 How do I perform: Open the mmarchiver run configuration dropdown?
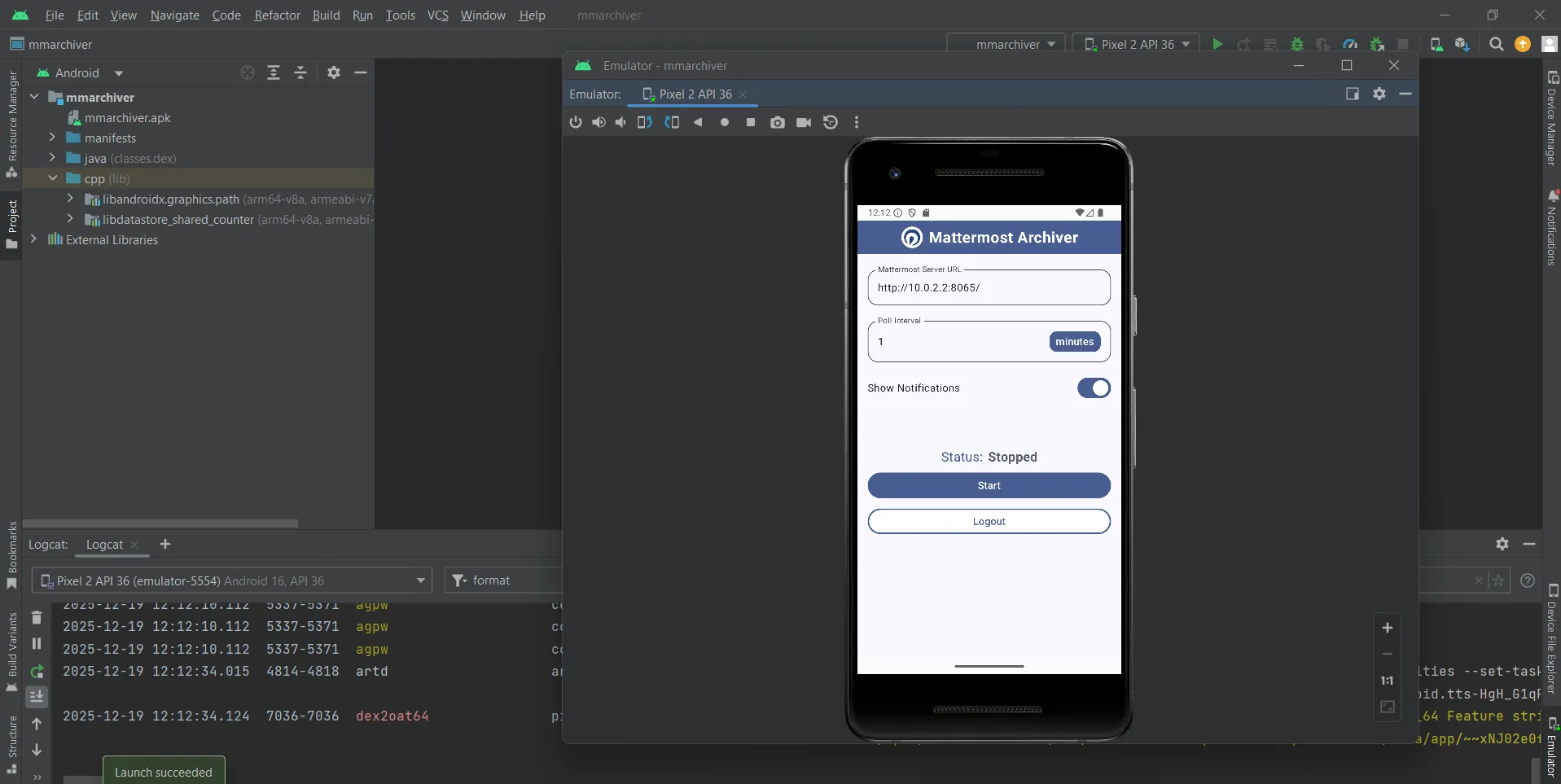1008,44
